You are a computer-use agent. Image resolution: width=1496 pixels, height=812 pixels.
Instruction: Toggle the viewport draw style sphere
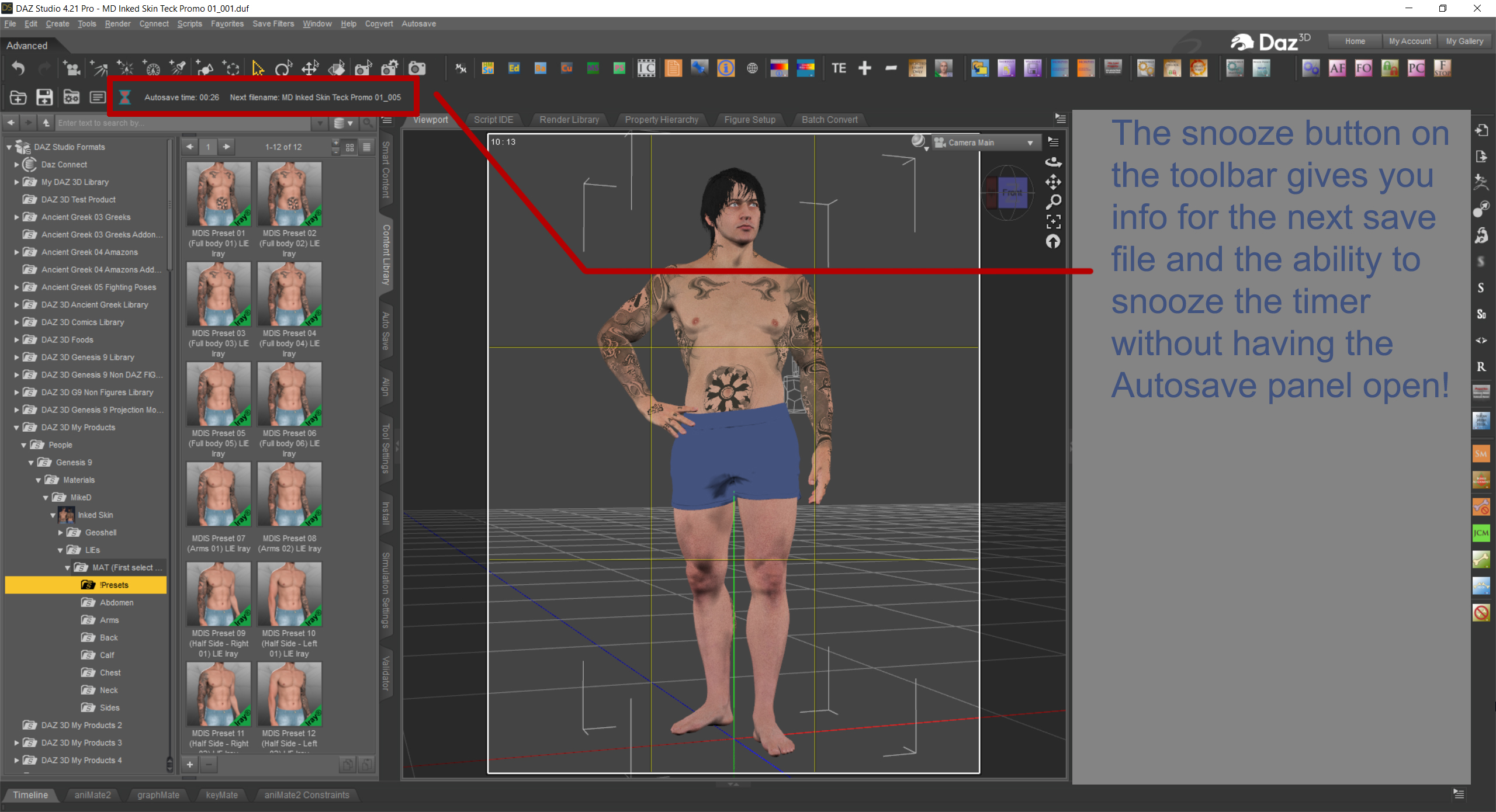click(x=918, y=141)
